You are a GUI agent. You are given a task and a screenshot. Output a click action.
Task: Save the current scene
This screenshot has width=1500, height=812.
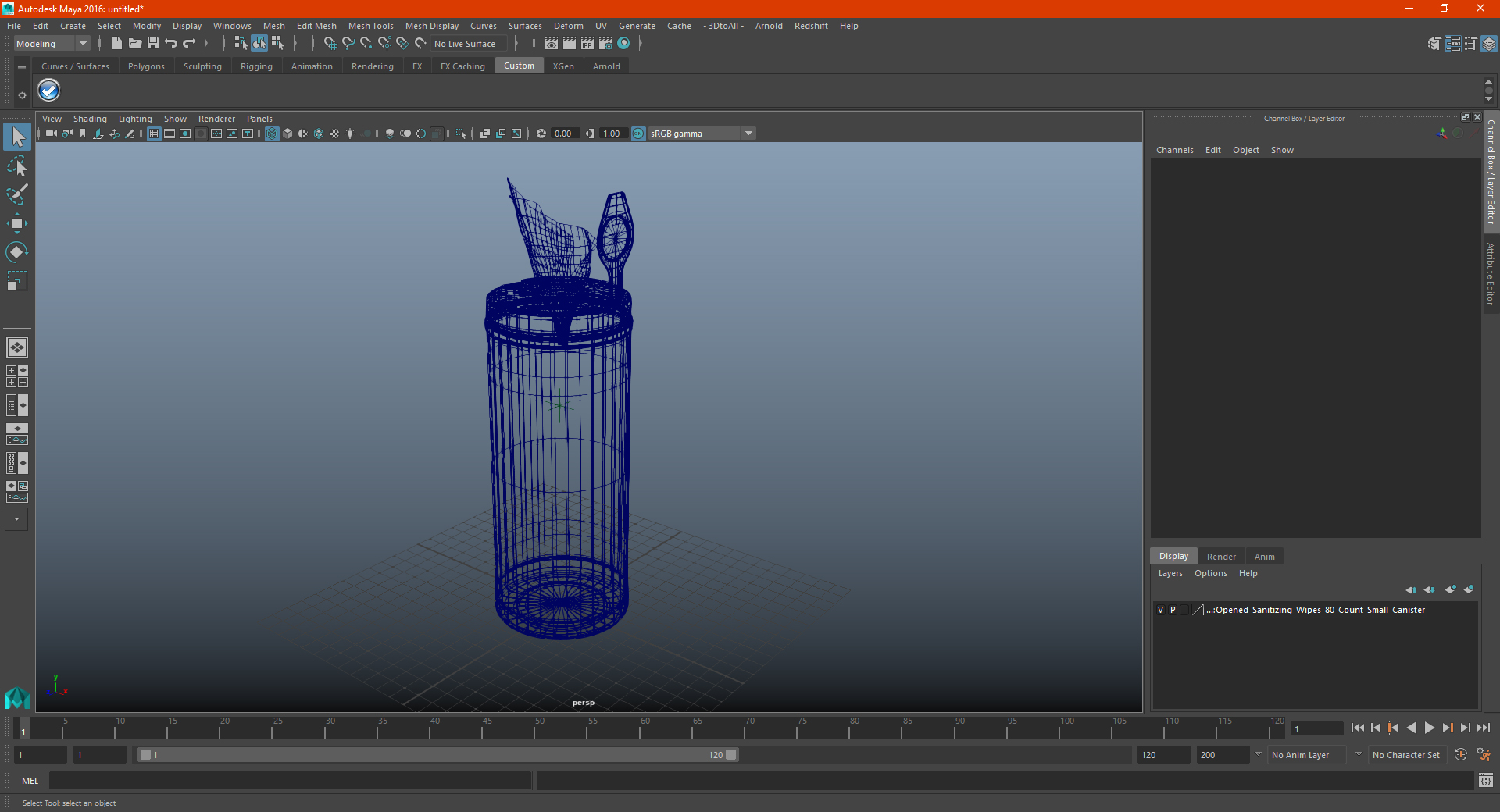[x=153, y=44]
